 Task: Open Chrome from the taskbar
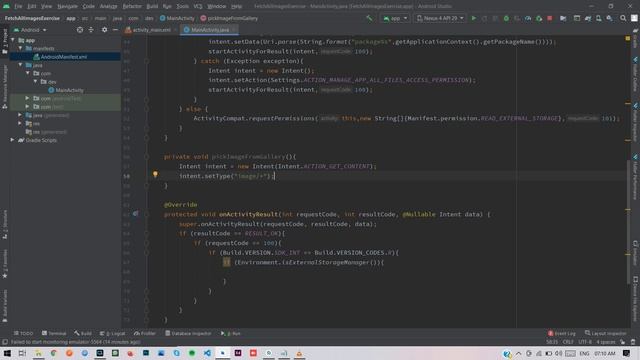point(53,353)
